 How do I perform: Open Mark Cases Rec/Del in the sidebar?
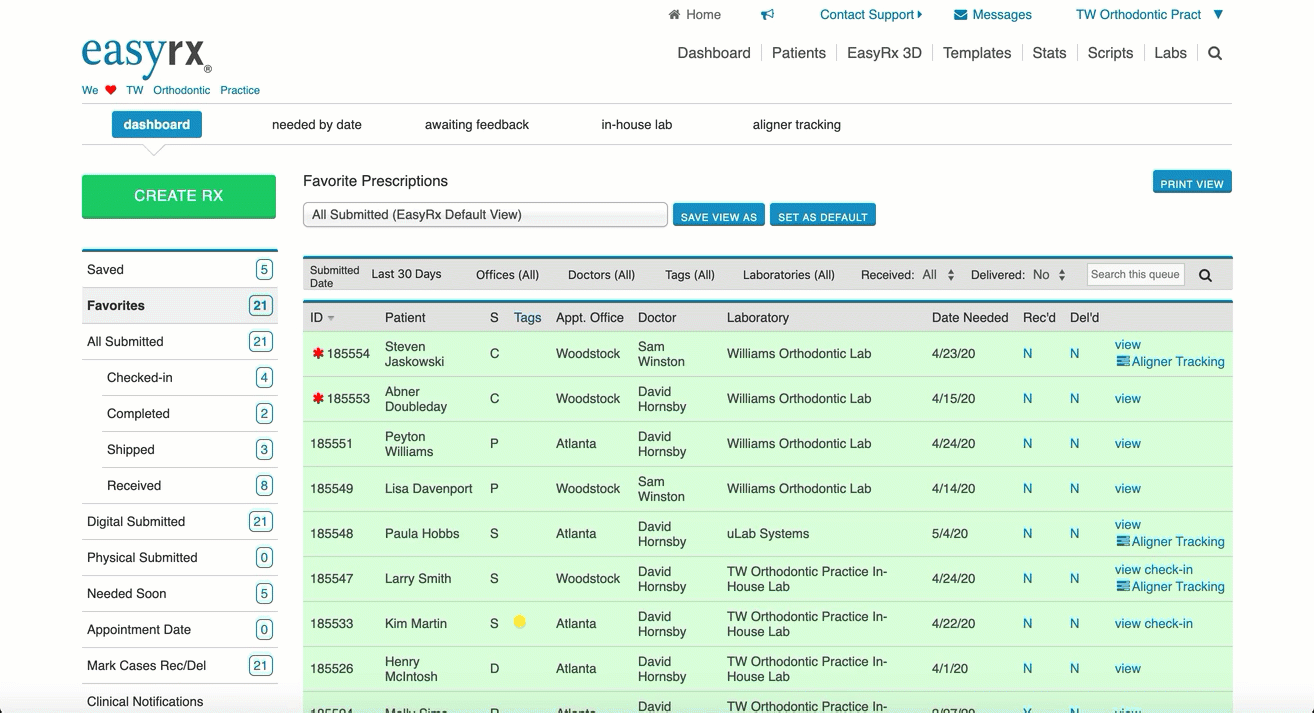[180, 666]
